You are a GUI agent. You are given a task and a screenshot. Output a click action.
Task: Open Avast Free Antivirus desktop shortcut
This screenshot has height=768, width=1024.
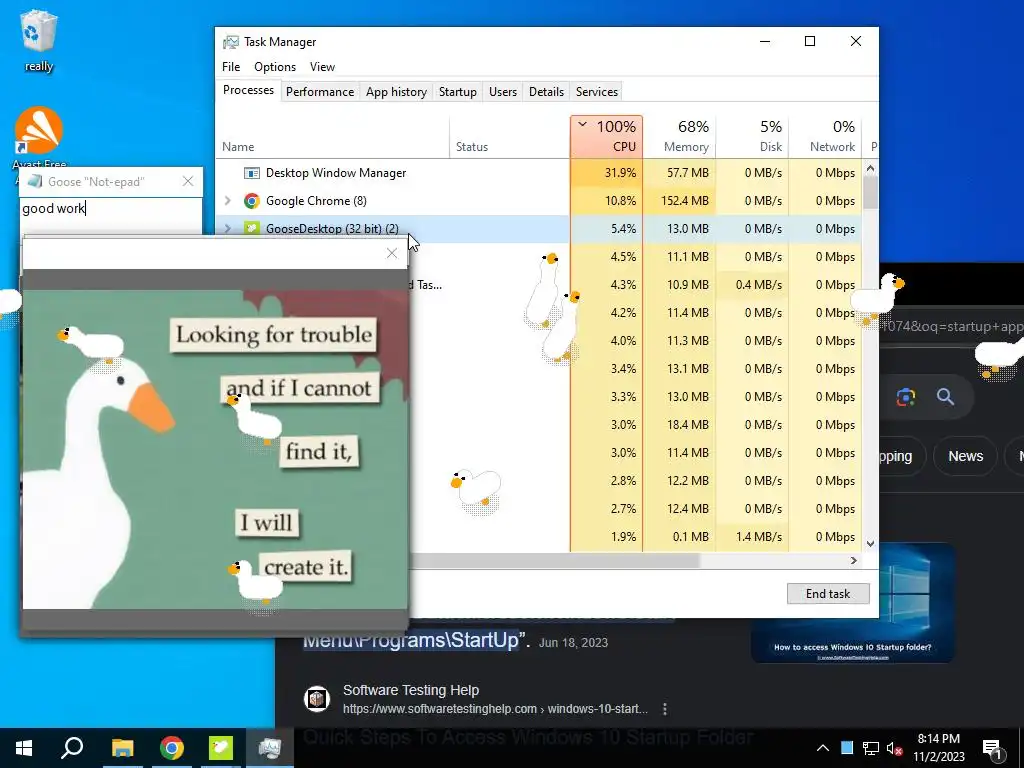(x=39, y=137)
